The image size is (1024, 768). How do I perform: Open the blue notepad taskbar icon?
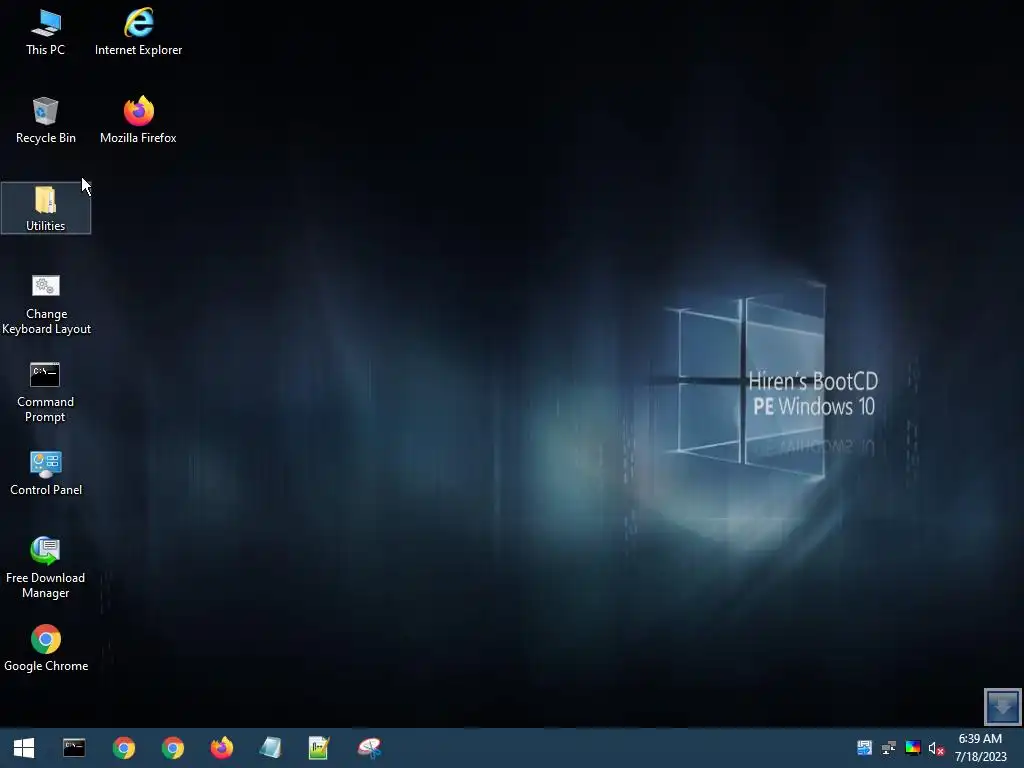point(270,748)
